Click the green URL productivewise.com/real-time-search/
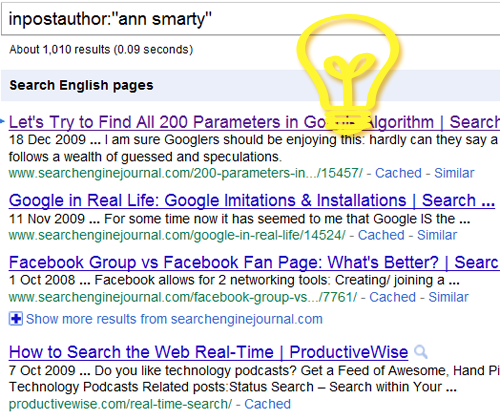Viewport: 500px width, 420px height. (x=120, y=404)
